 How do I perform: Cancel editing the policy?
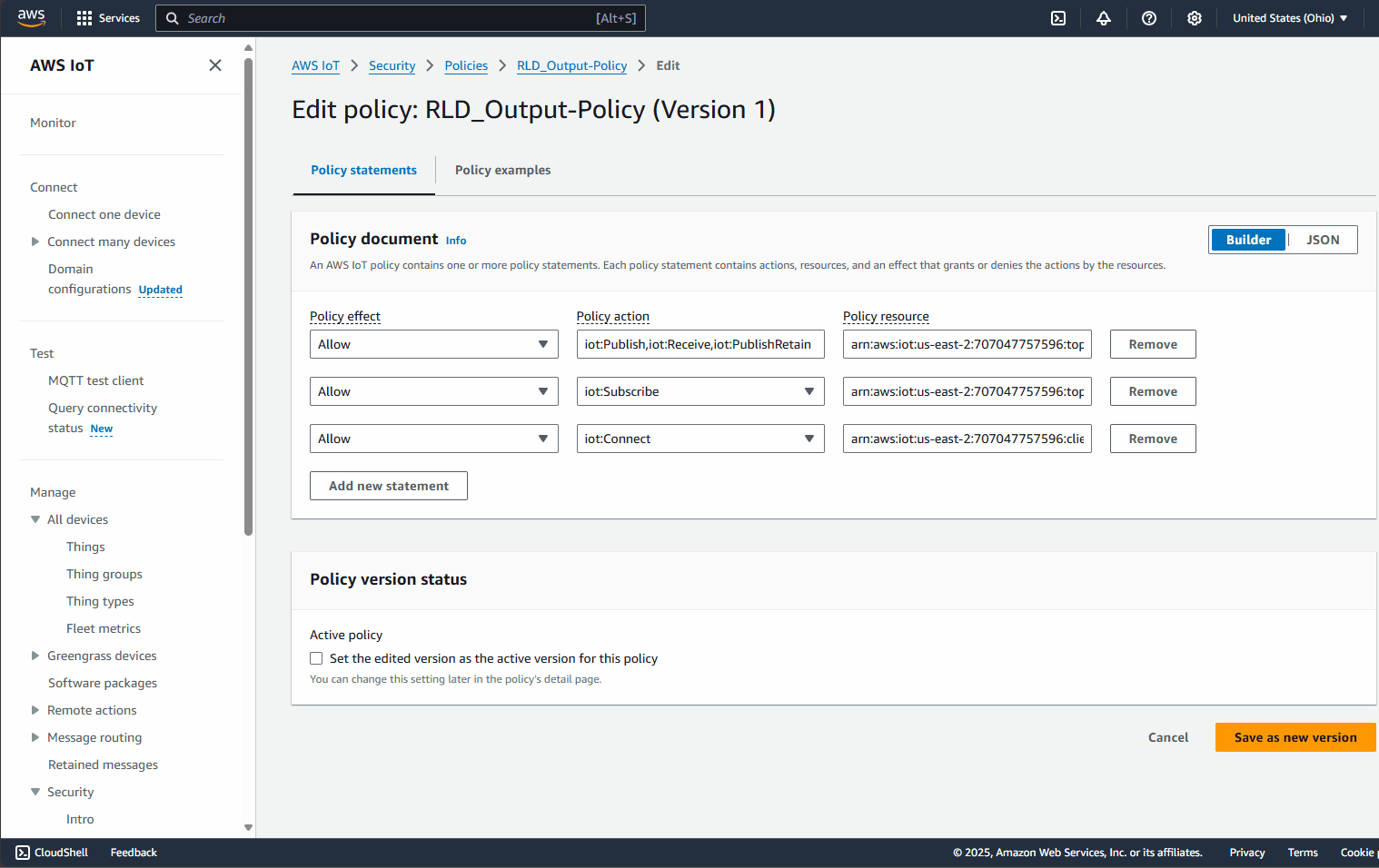click(x=1168, y=737)
